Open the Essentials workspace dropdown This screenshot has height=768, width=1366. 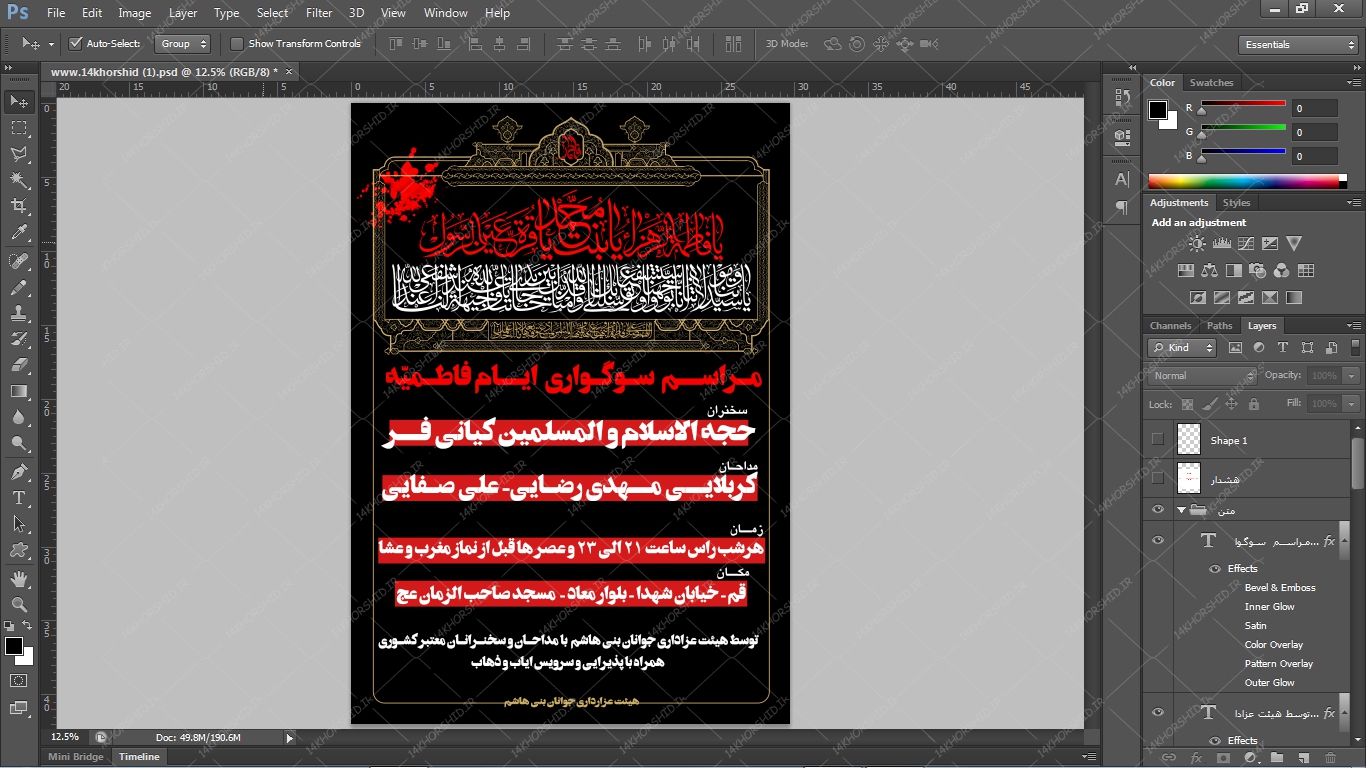pos(1297,45)
